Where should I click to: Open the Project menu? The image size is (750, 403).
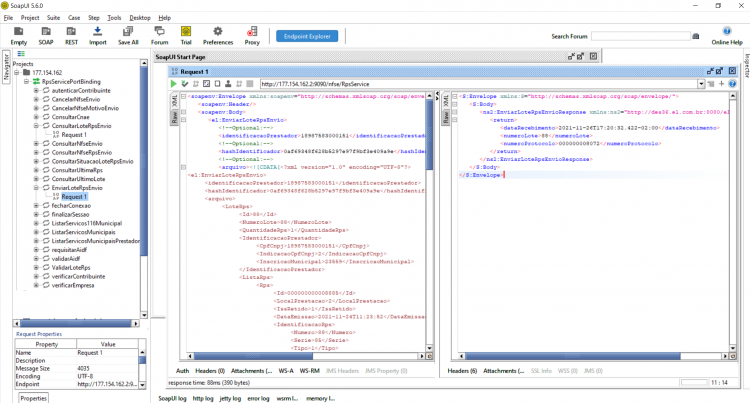30,18
